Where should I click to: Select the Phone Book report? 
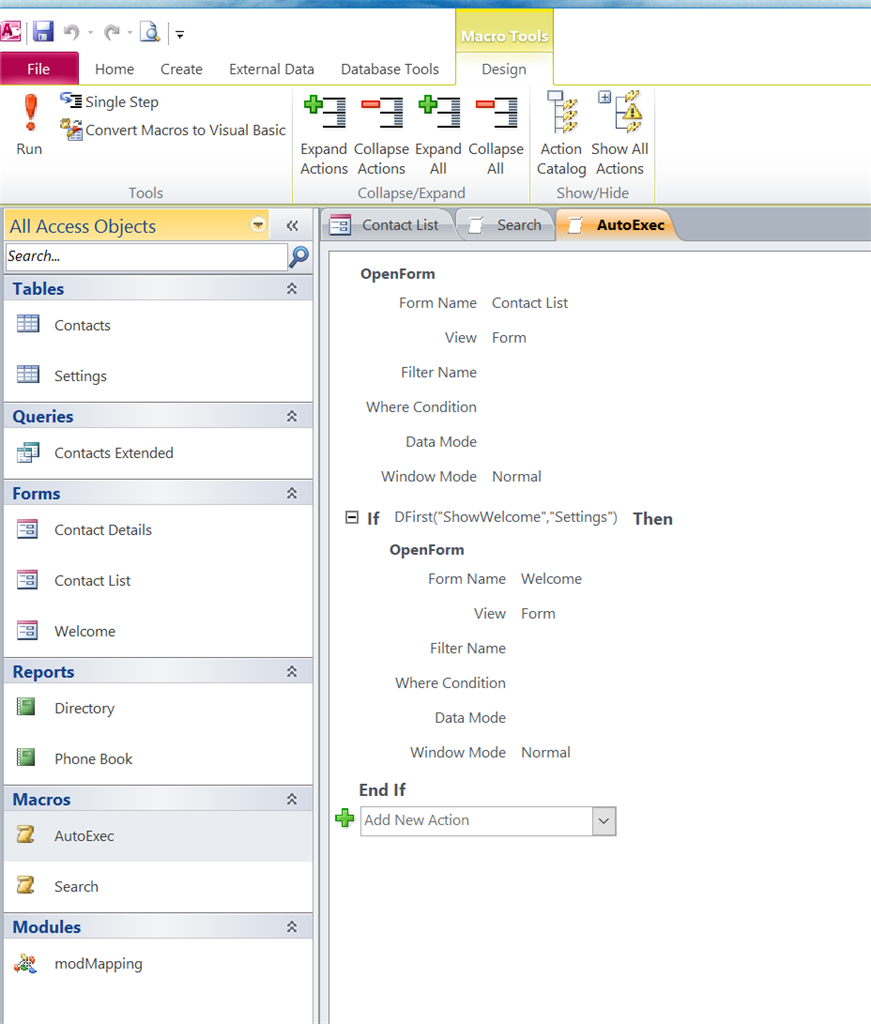(x=158, y=759)
